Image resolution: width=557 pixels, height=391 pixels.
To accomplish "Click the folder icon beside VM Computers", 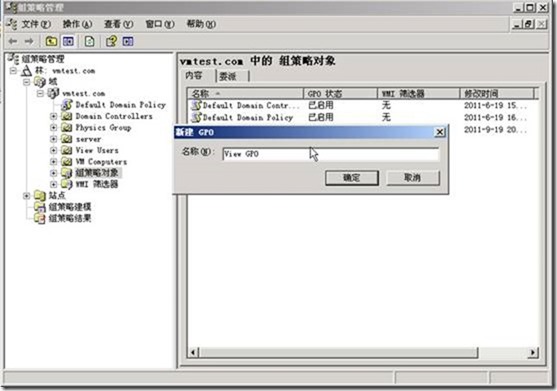I will tap(66, 162).
